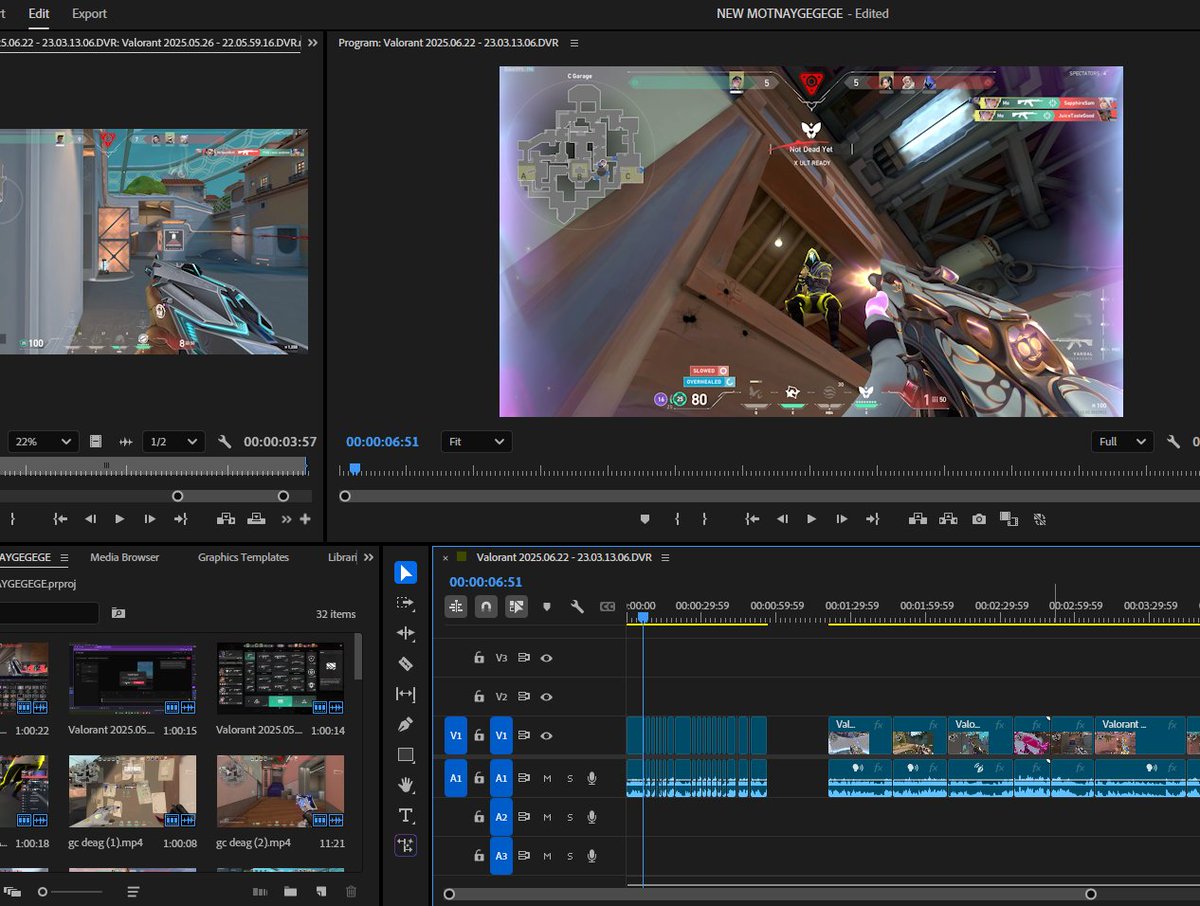Select the Ripple Edit tool
The image size is (1200, 906).
(x=405, y=633)
